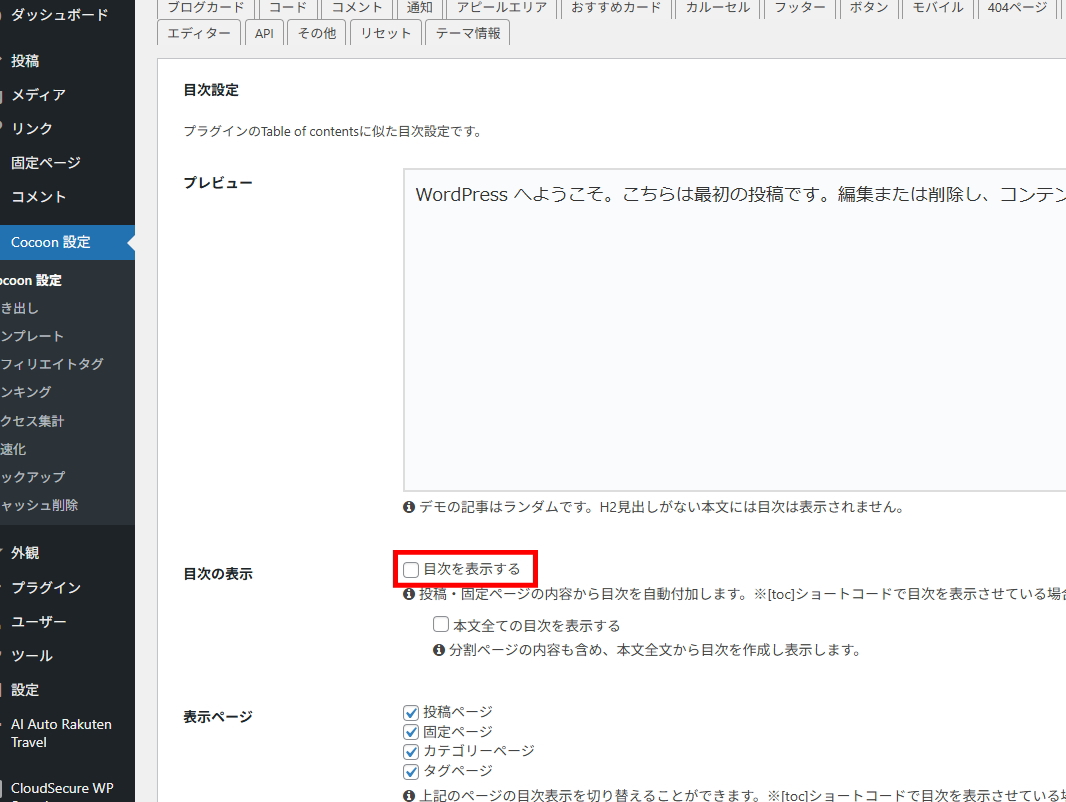The image size is (1066, 802).
Task: Select the おすすめカード tab
Action: pyautogui.click(x=616, y=8)
